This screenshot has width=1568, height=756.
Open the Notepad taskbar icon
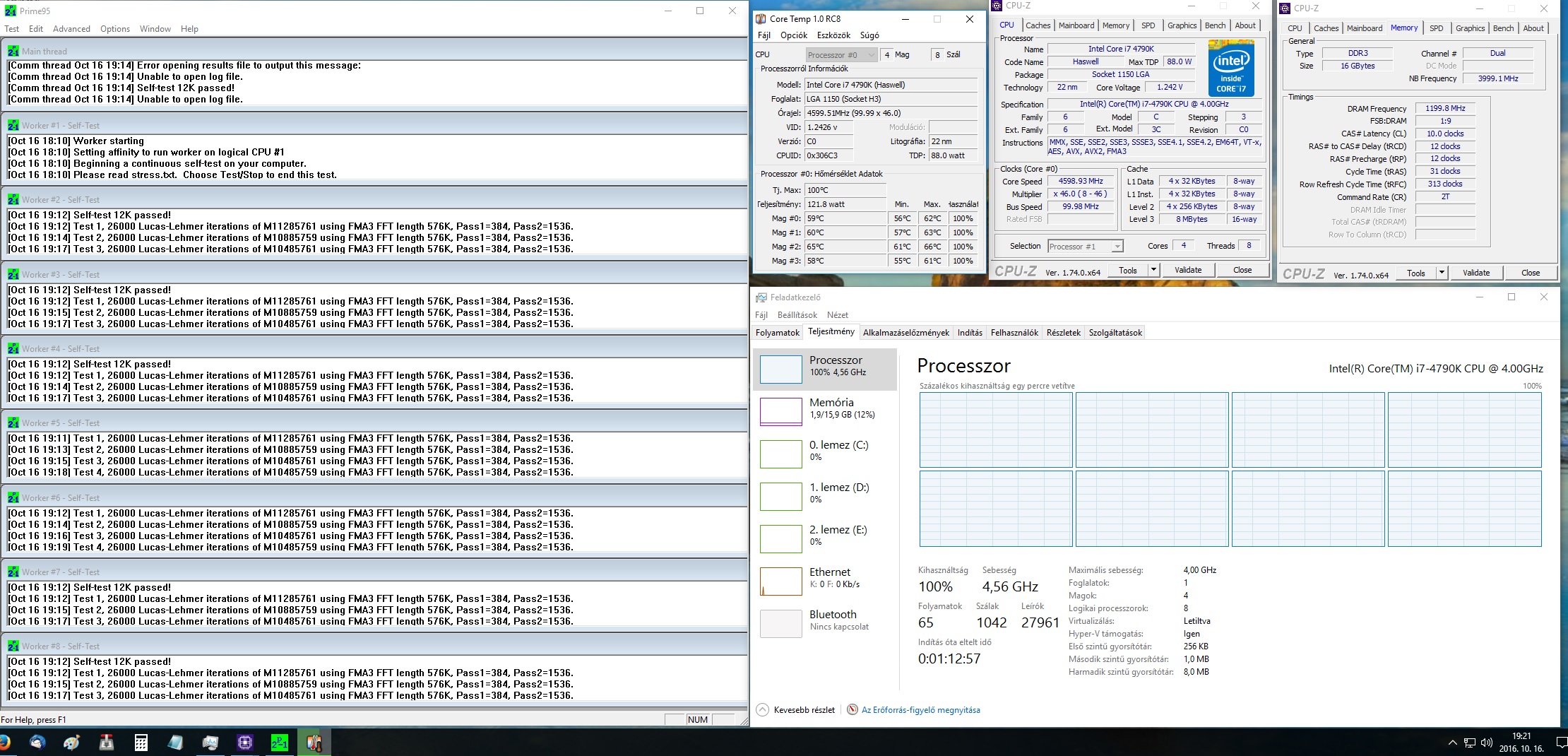(x=176, y=742)
